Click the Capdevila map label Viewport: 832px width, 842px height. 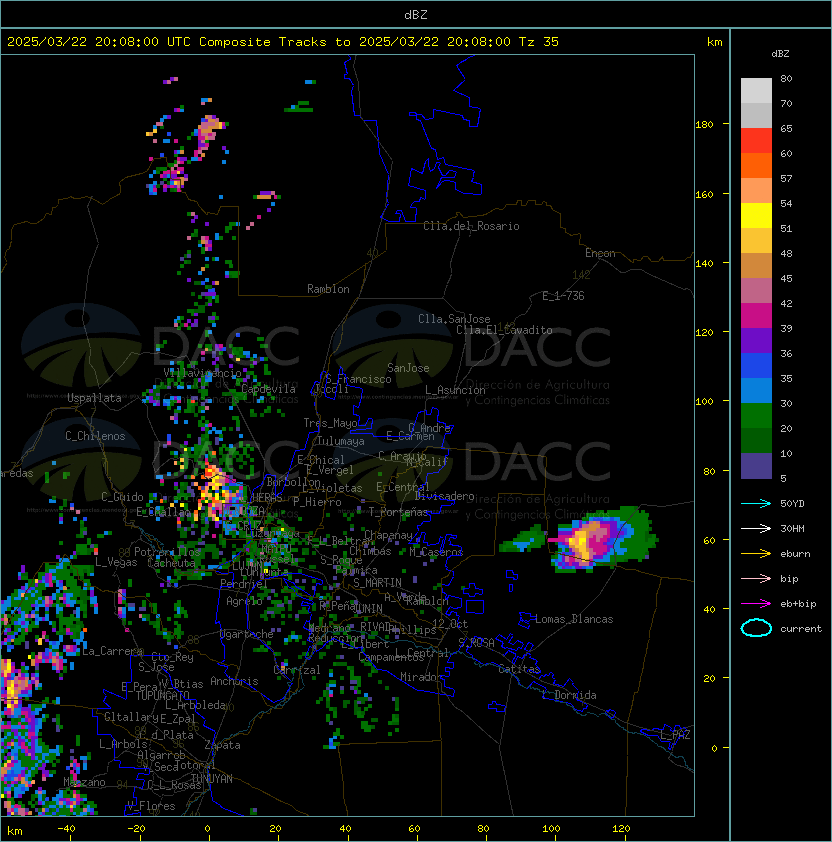269,389
